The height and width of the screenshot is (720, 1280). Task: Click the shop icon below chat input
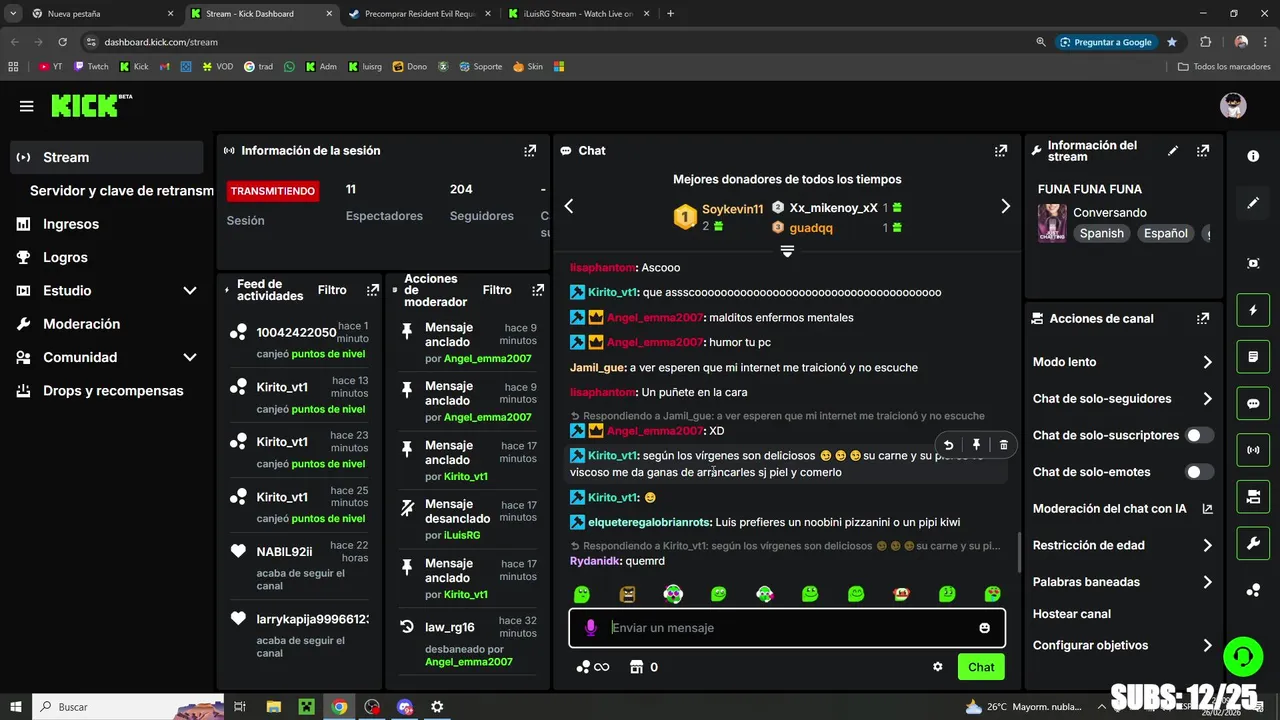click(635, 667)
